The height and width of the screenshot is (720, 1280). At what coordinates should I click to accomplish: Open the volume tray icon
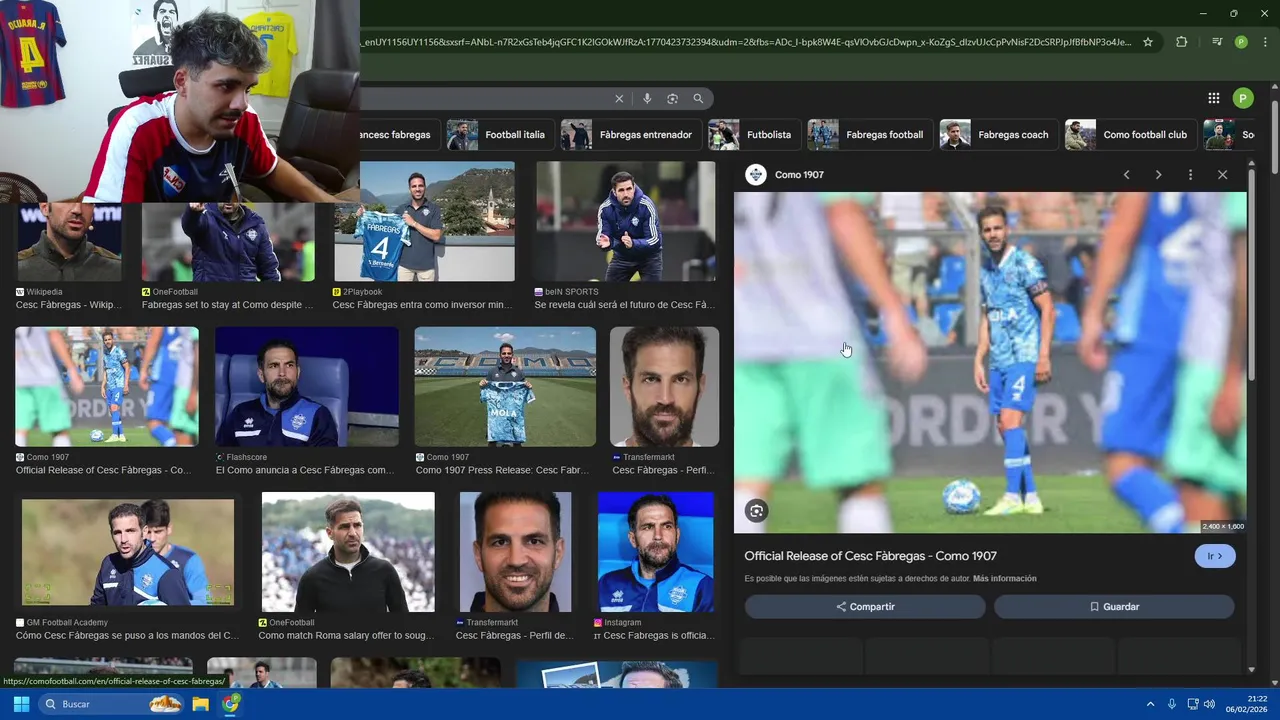(x=1209, y=704)
